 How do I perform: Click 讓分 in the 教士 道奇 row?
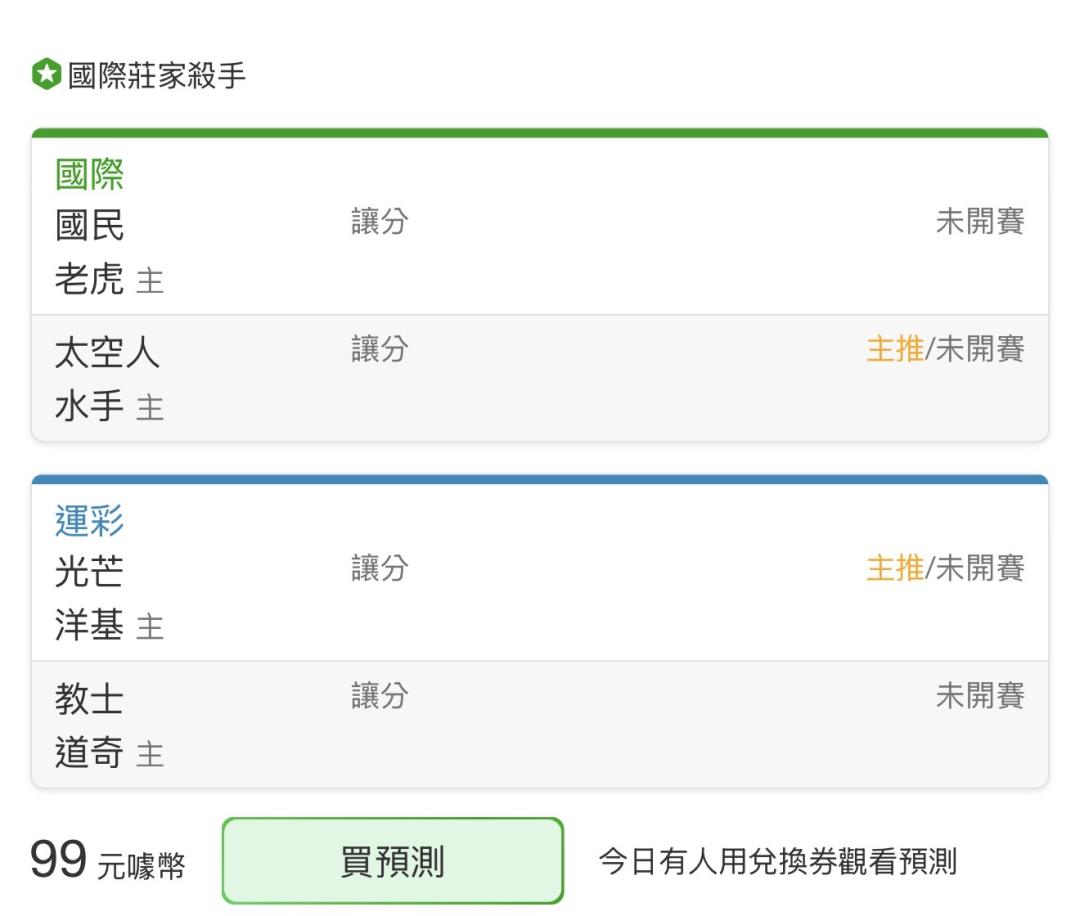(x=380, y=696)
